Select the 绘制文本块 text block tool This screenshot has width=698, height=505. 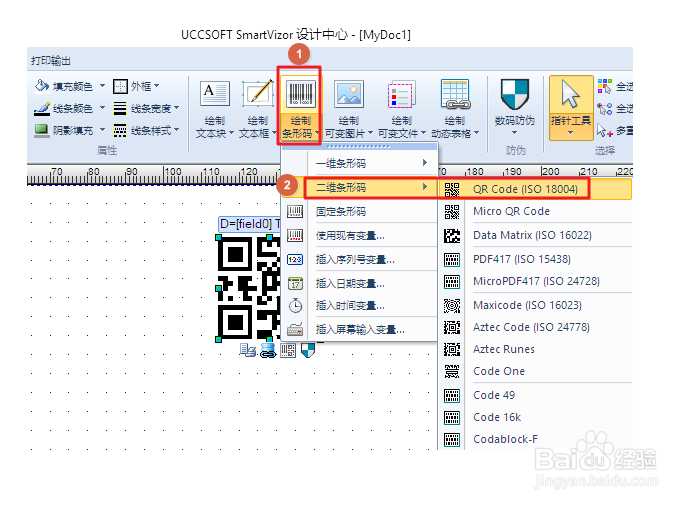coord(215,109)
